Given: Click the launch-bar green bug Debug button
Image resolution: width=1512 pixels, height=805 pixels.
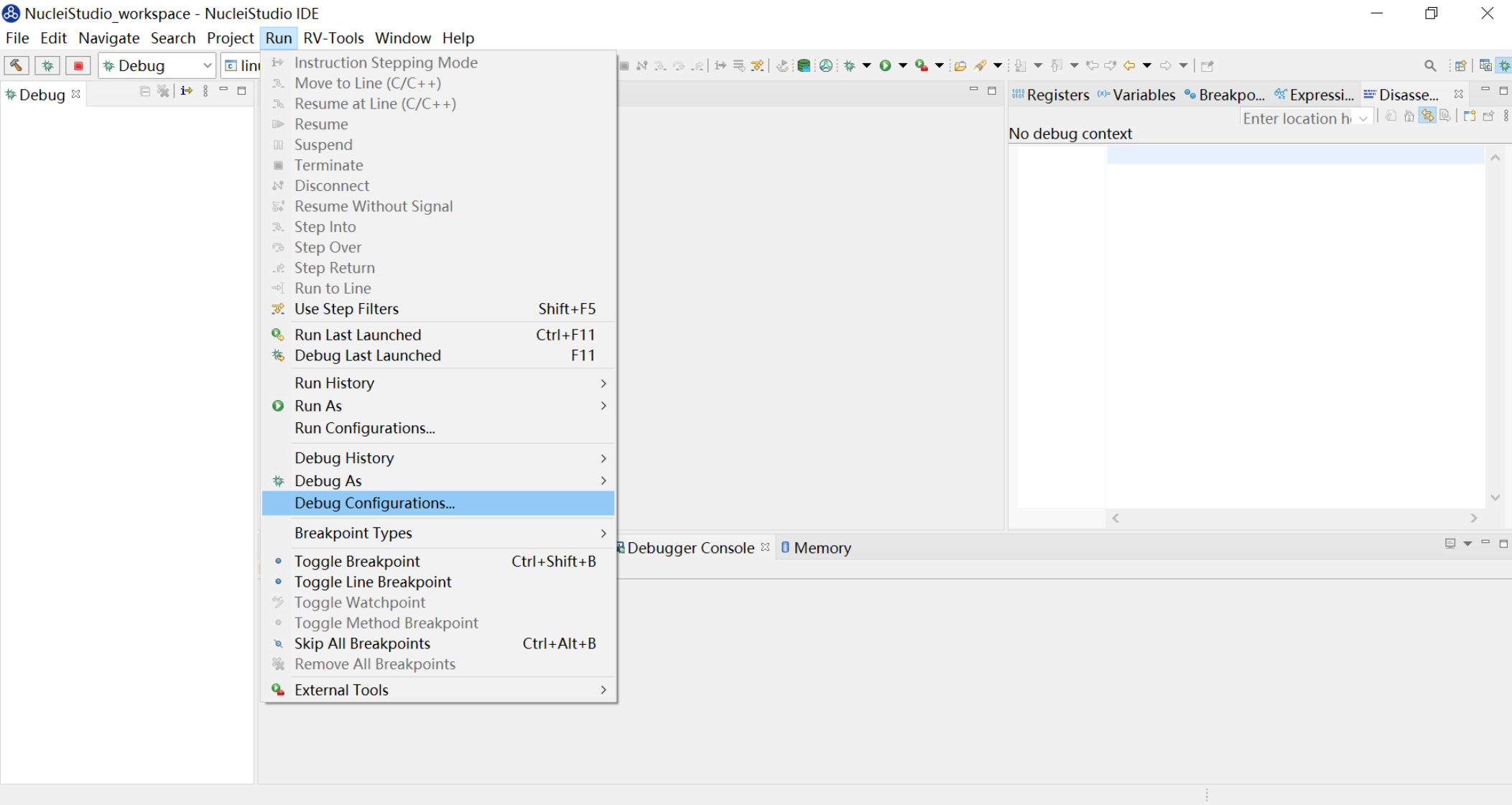Looking at the screenshot, I should point(47,65).
